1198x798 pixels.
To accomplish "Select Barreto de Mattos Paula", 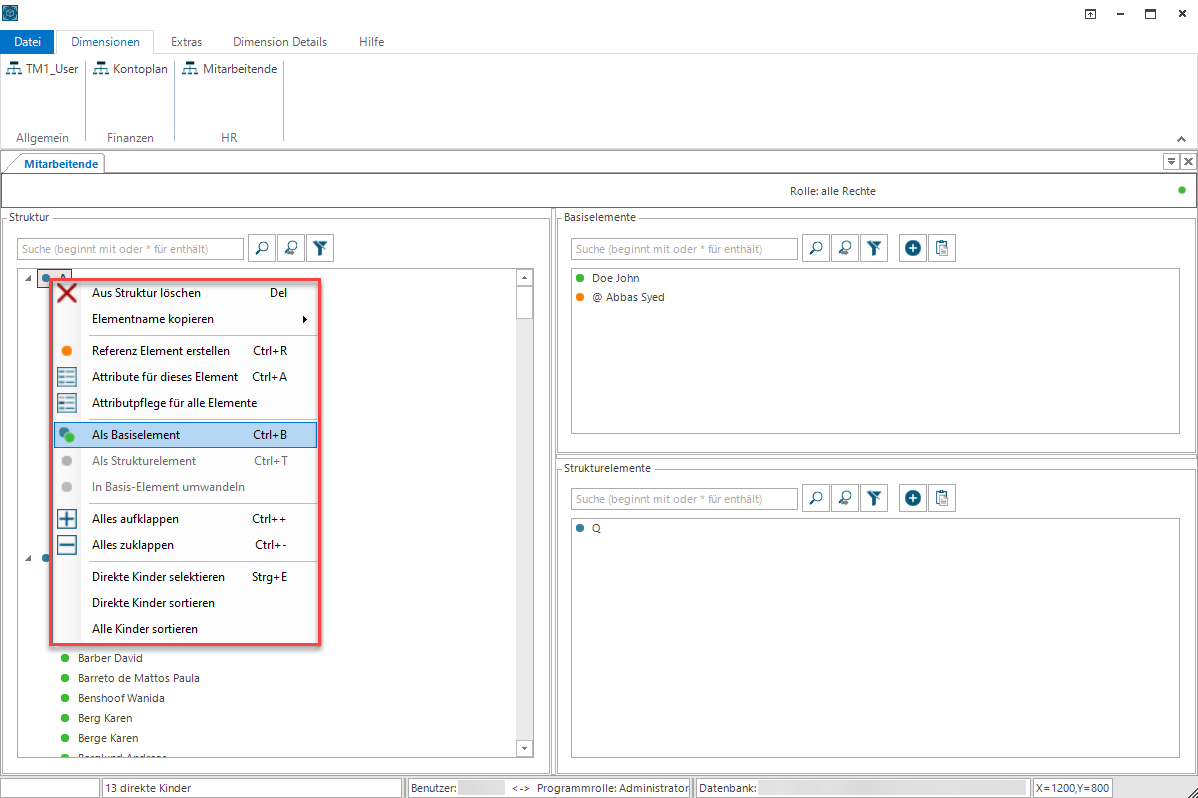I will [x=138, y=678].
